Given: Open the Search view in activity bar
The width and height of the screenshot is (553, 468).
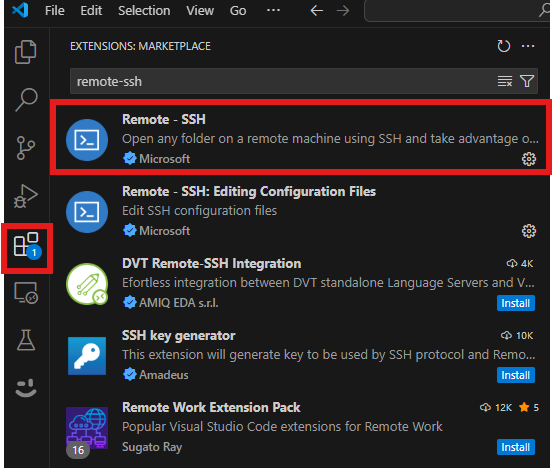Looking at the screenshot, I should 26,99.
